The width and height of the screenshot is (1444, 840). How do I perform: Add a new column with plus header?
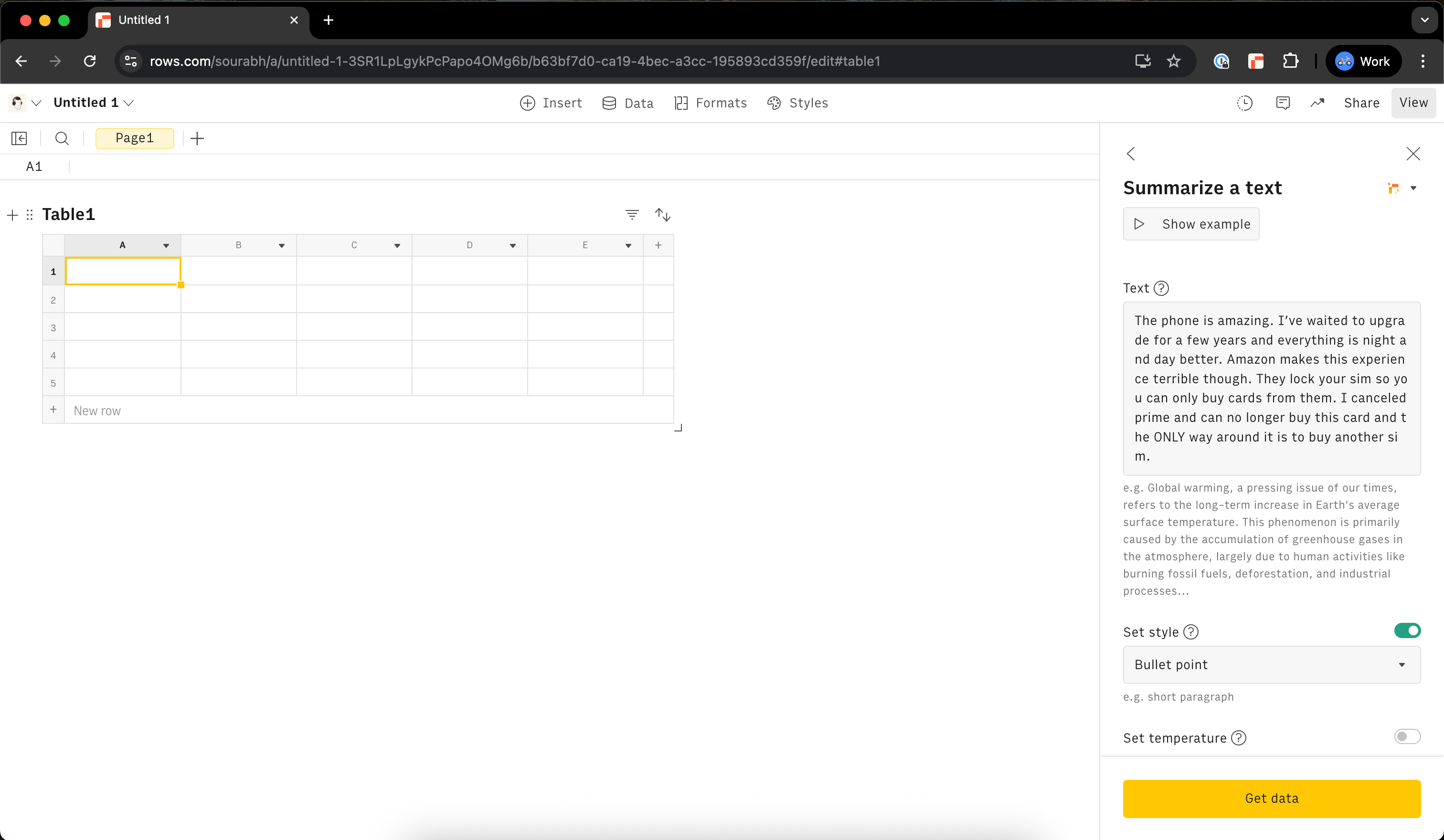click(x=658, y=245)
